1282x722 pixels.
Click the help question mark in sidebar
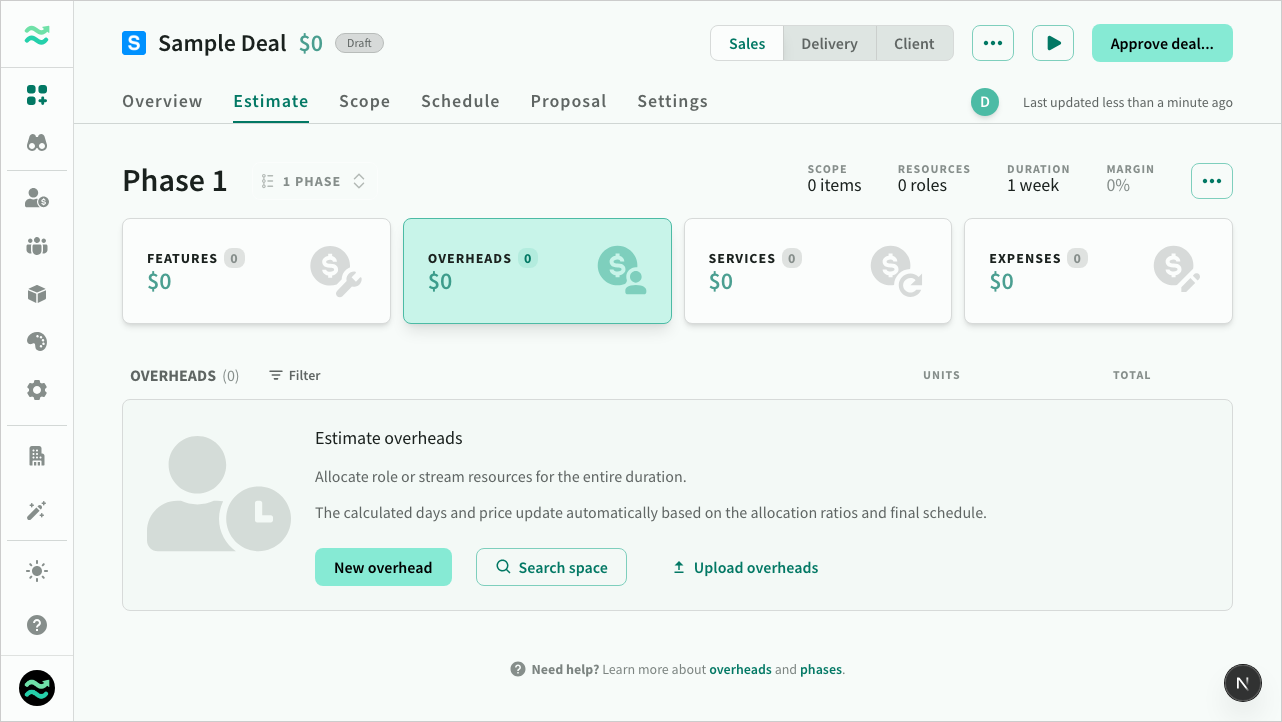tap(37, 625)
